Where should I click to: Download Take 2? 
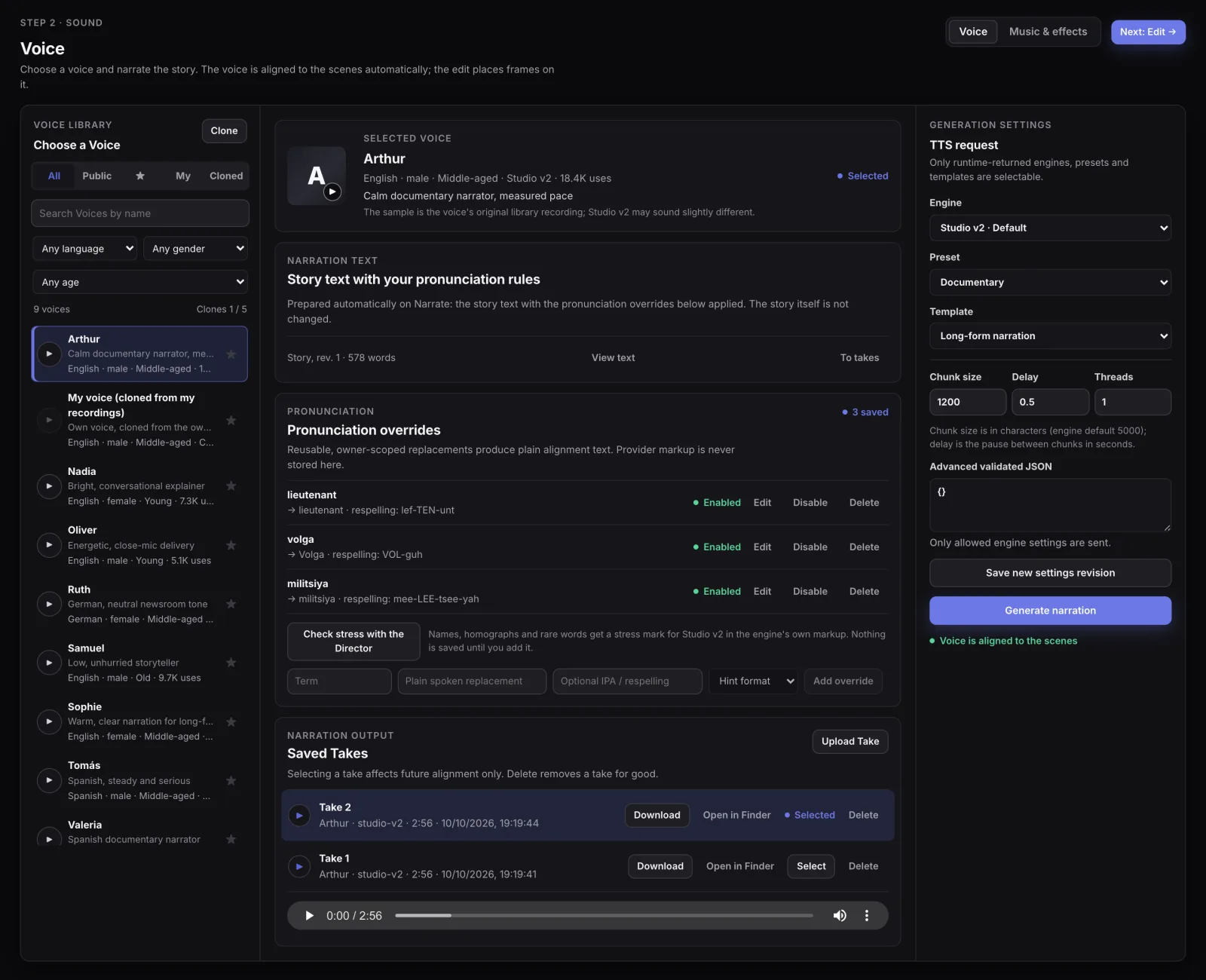click(657, 815)
